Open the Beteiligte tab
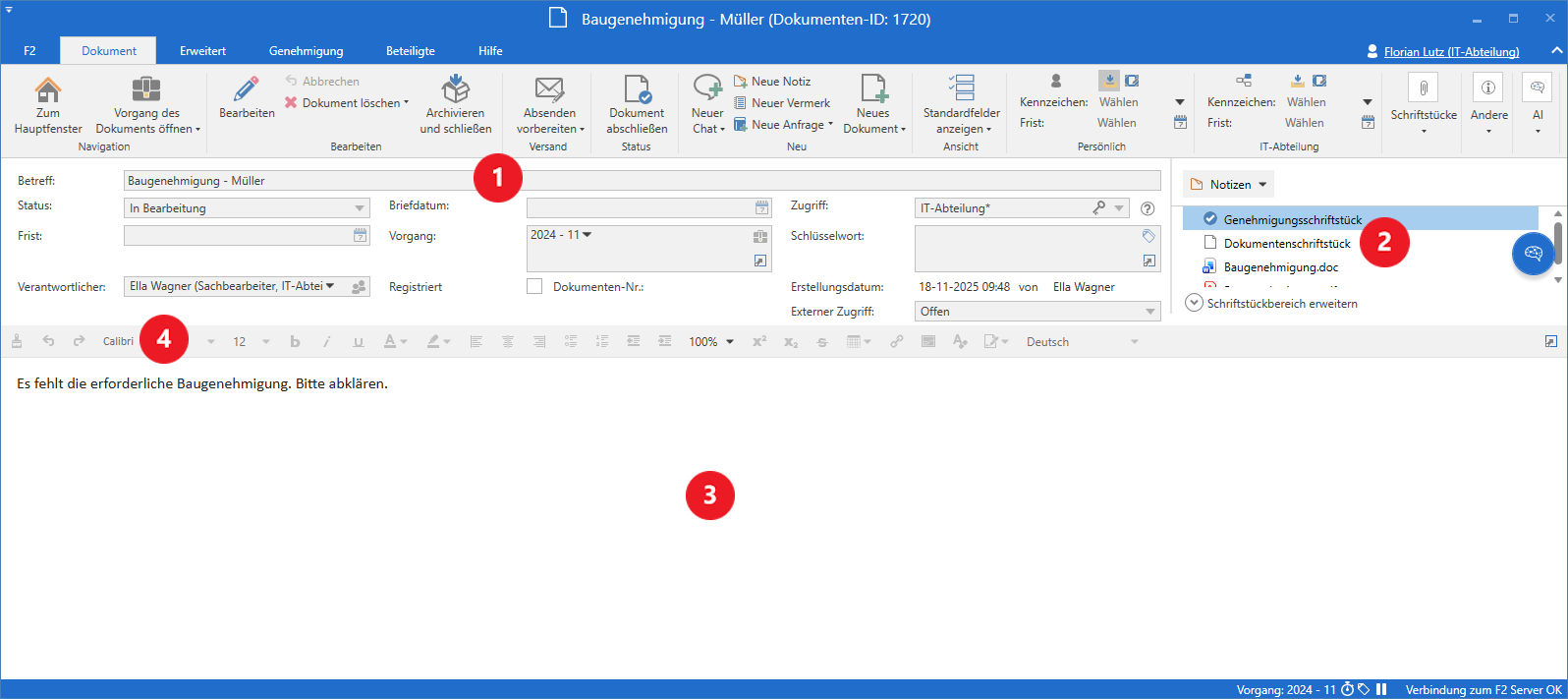This screenshot has height=699, width=1568. pyautogui.click(x=411, y=51)
